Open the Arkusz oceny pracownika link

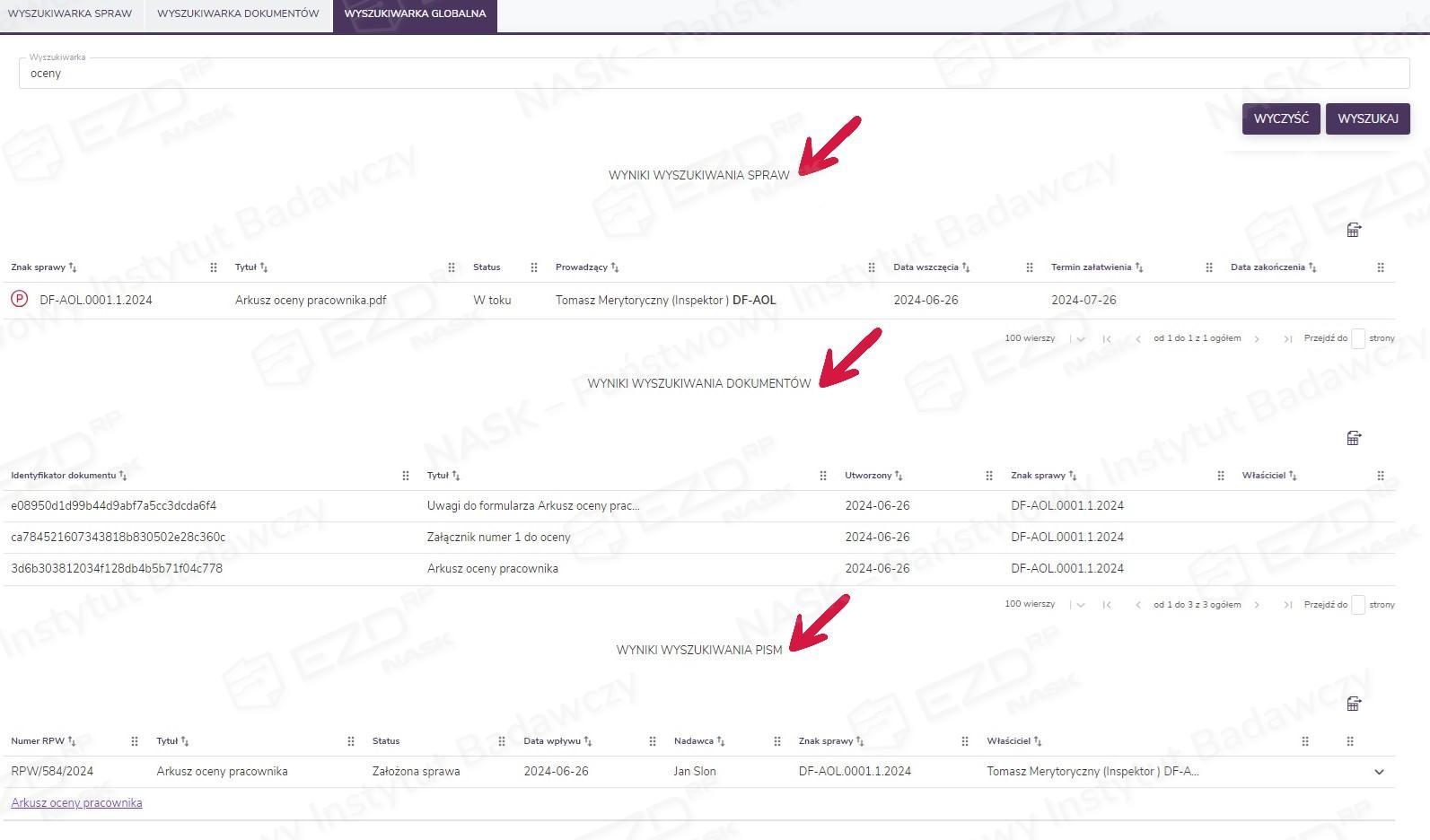(76, 803)
